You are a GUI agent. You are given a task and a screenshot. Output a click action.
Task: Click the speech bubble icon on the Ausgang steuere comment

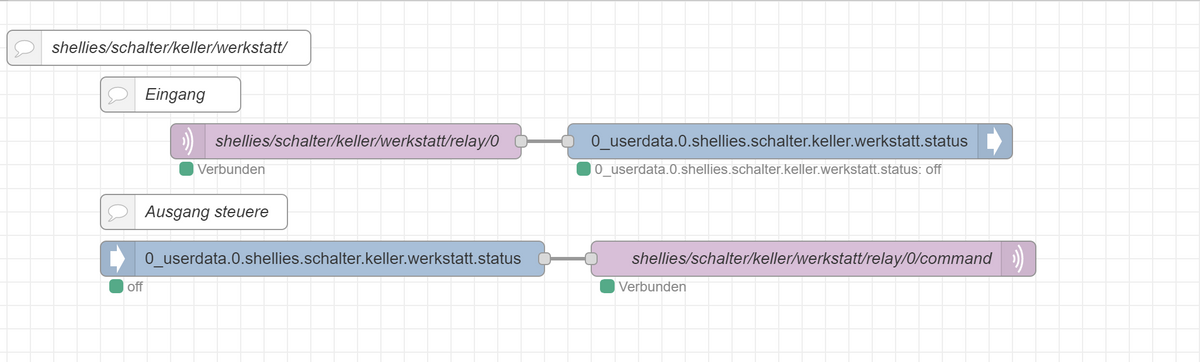coord(118,212)
